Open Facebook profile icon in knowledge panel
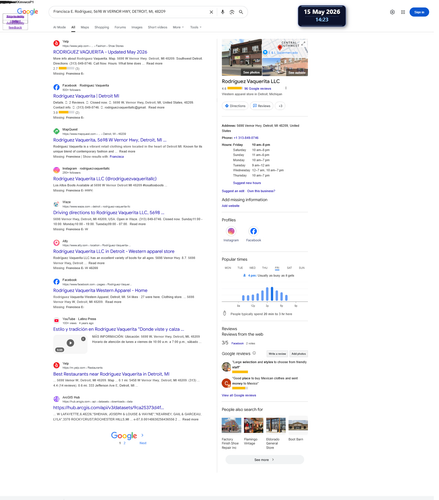 click(253, 231)
